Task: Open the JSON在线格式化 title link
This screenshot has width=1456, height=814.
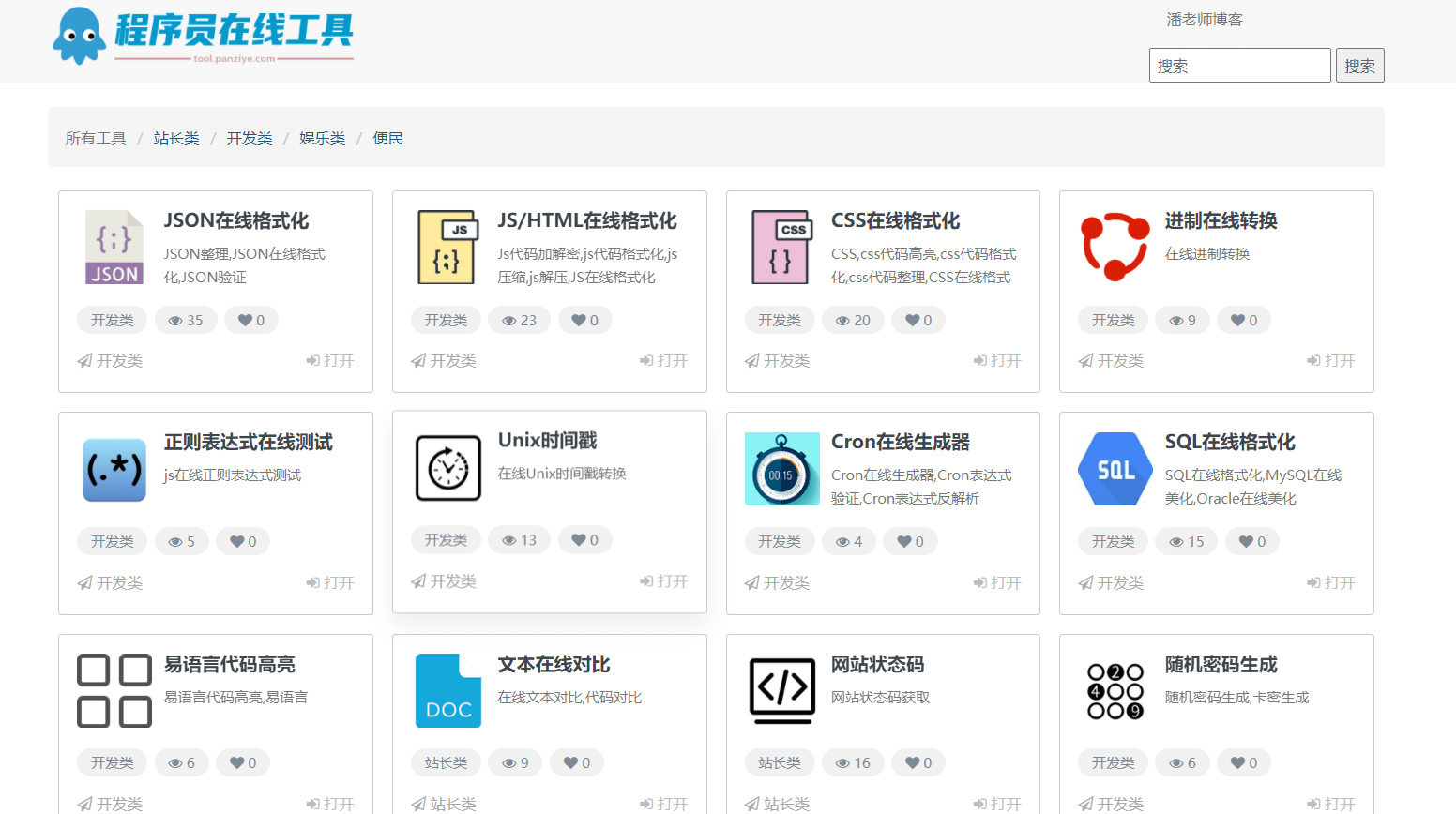Action: coord(236,220)
